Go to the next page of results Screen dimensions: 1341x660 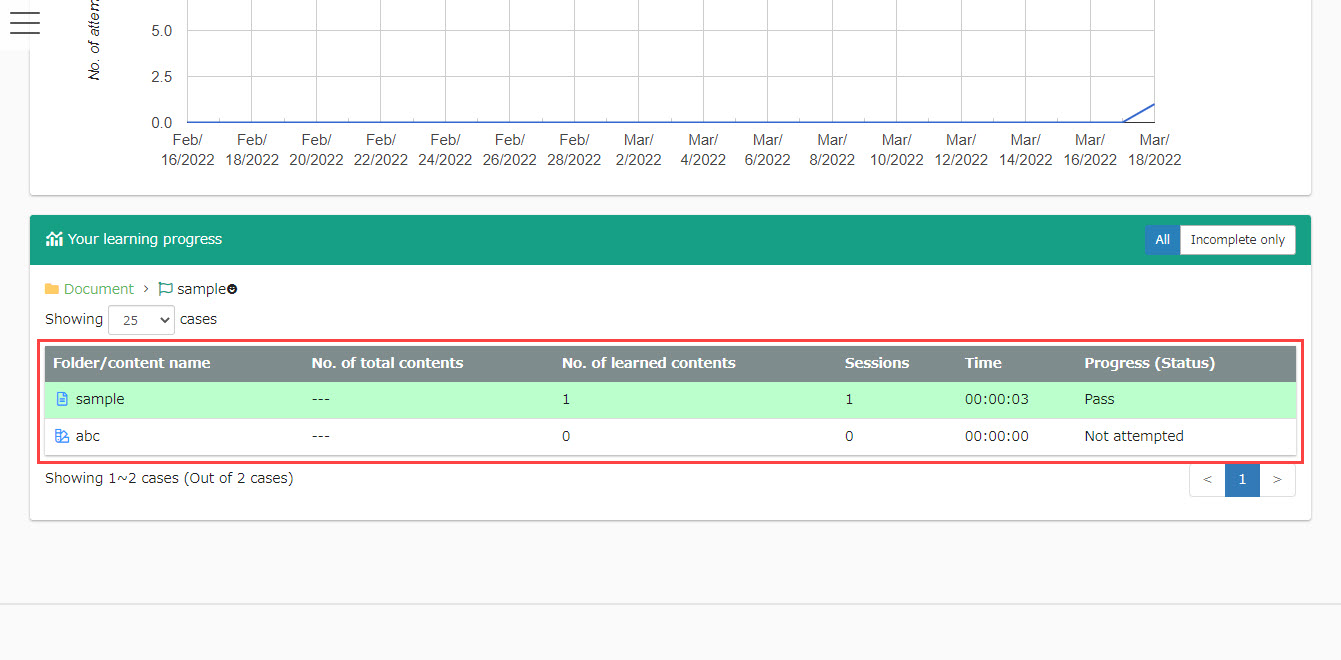click(x=1277, y=480)
